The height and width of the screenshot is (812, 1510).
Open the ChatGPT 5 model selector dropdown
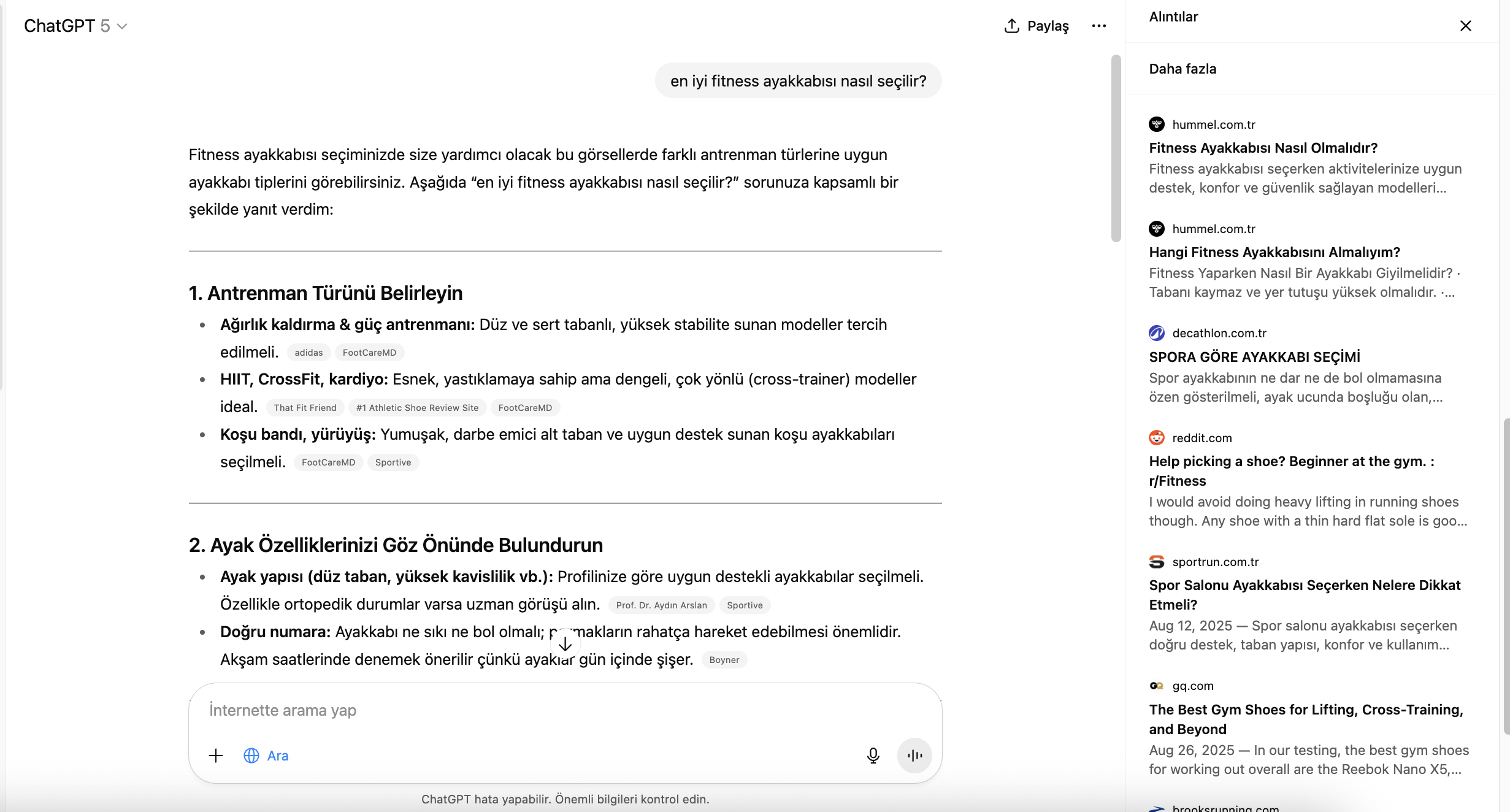(x=75, y=26)
